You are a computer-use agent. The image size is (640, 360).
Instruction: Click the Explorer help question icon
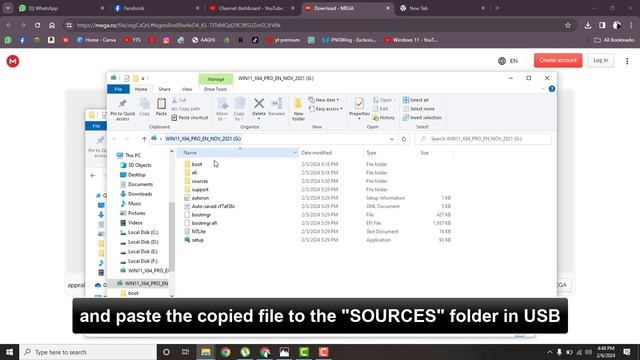tap(552, 89)
